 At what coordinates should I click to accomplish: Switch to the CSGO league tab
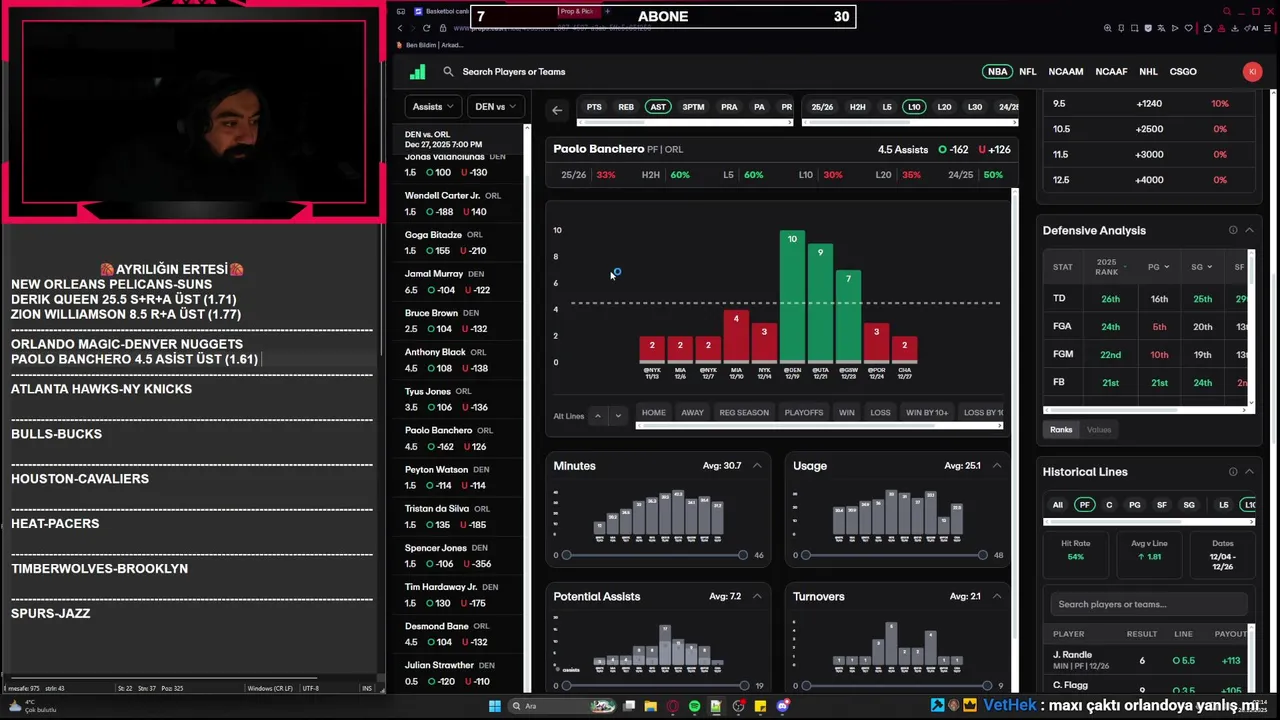coord(1183,72)
